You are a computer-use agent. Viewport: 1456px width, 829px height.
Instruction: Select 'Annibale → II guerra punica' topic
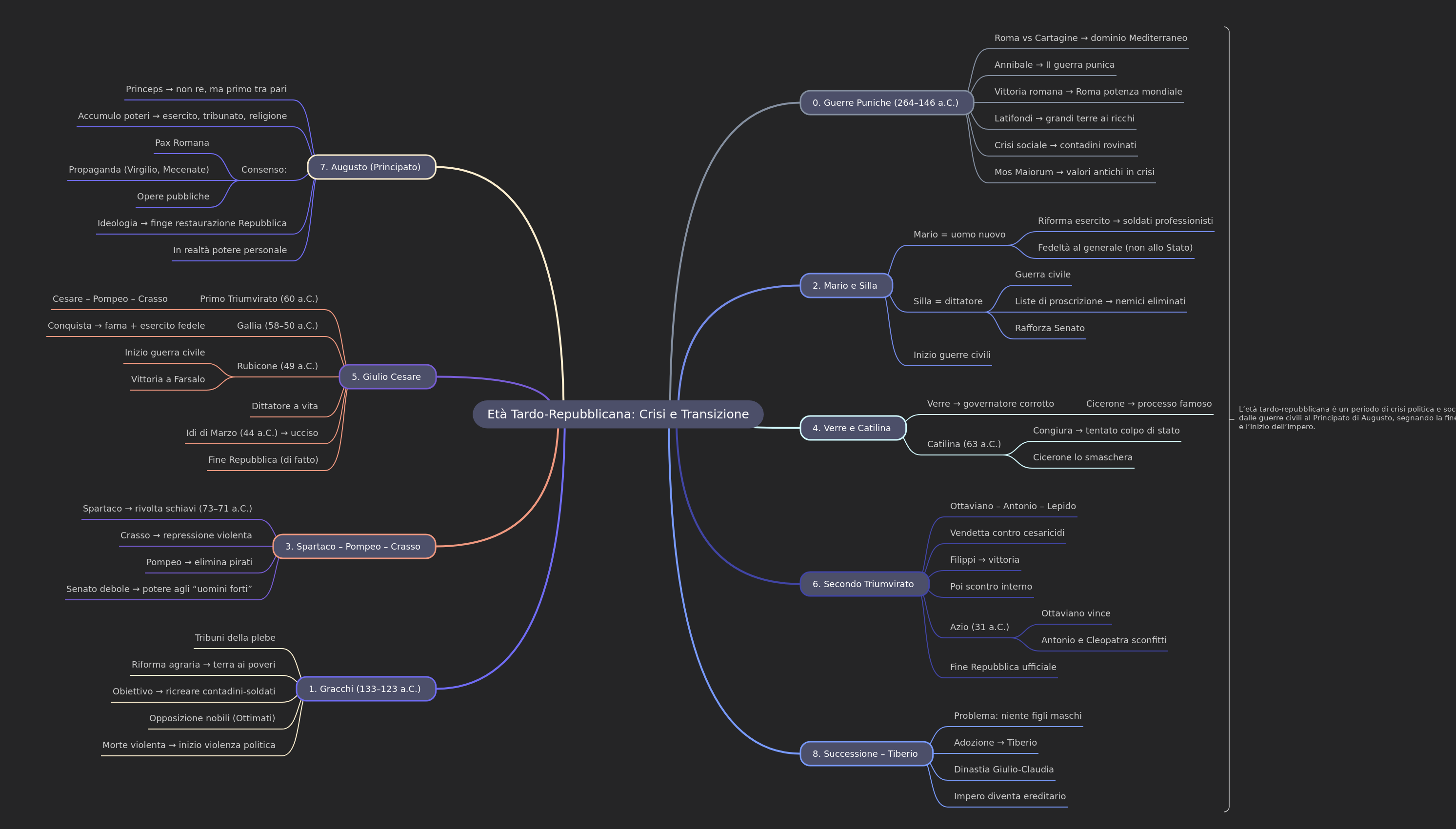(1054, 65)
